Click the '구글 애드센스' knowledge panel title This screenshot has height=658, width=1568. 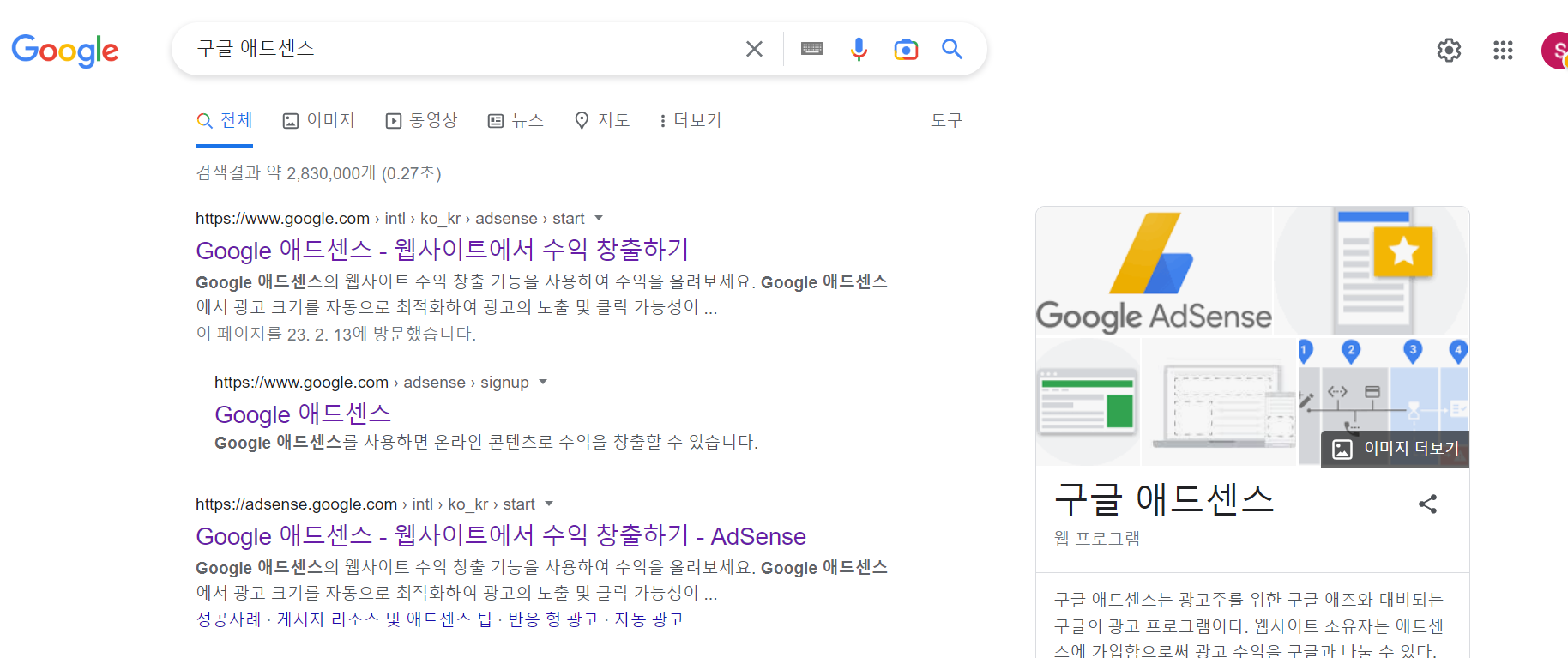1164,498
